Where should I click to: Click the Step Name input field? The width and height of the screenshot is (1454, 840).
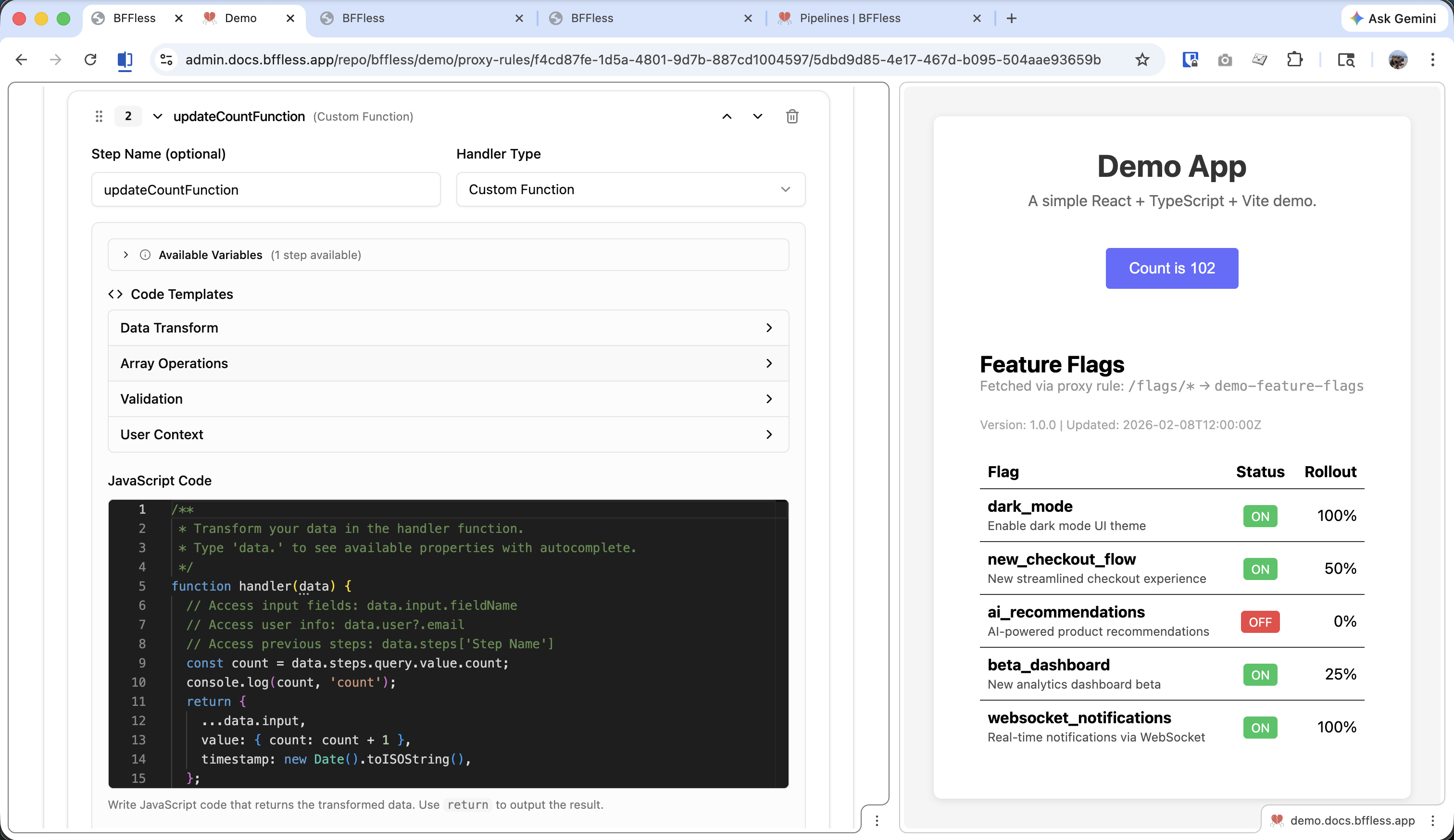[x=266, y=189]
